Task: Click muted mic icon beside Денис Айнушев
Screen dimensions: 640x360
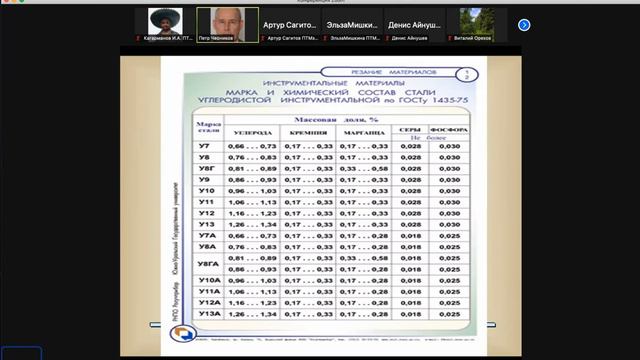Action: (387, 38)
